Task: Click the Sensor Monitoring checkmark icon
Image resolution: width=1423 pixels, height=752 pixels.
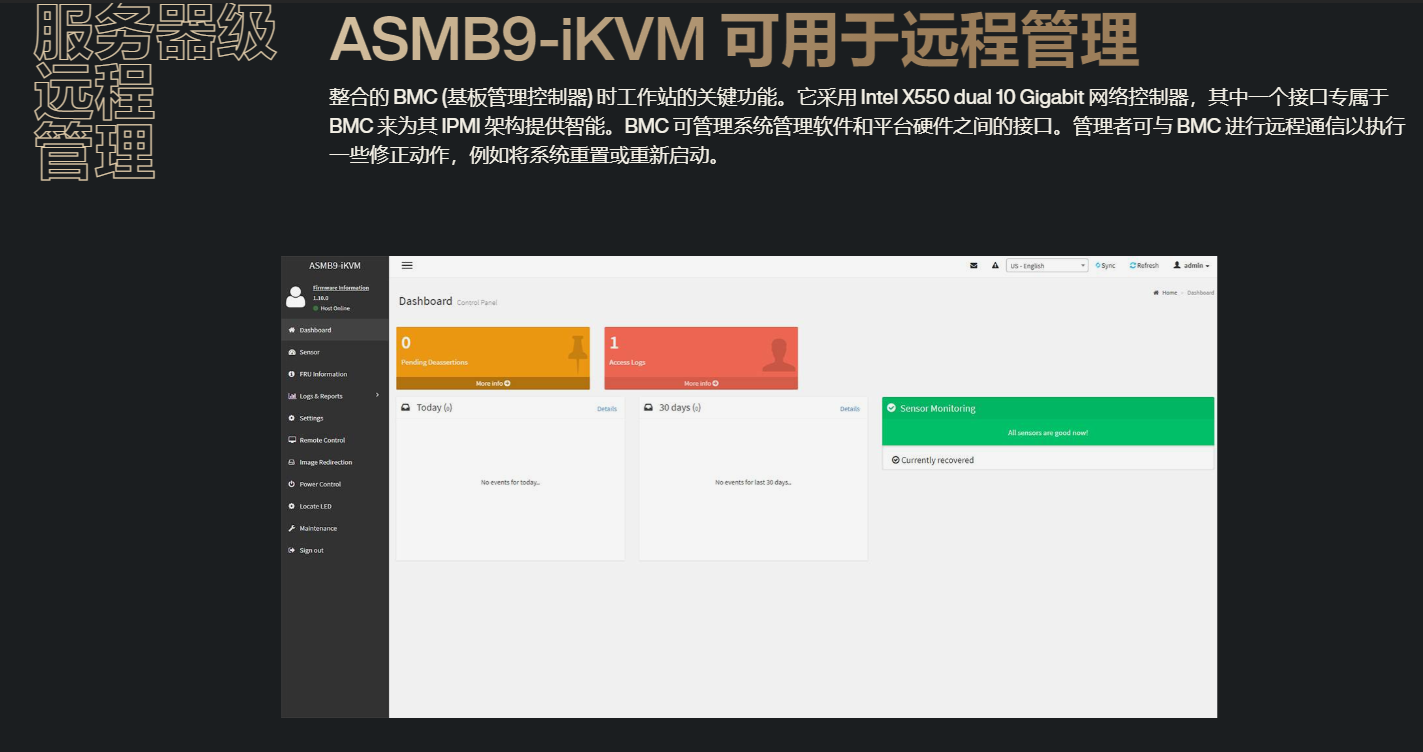Action: coord(891,408)
